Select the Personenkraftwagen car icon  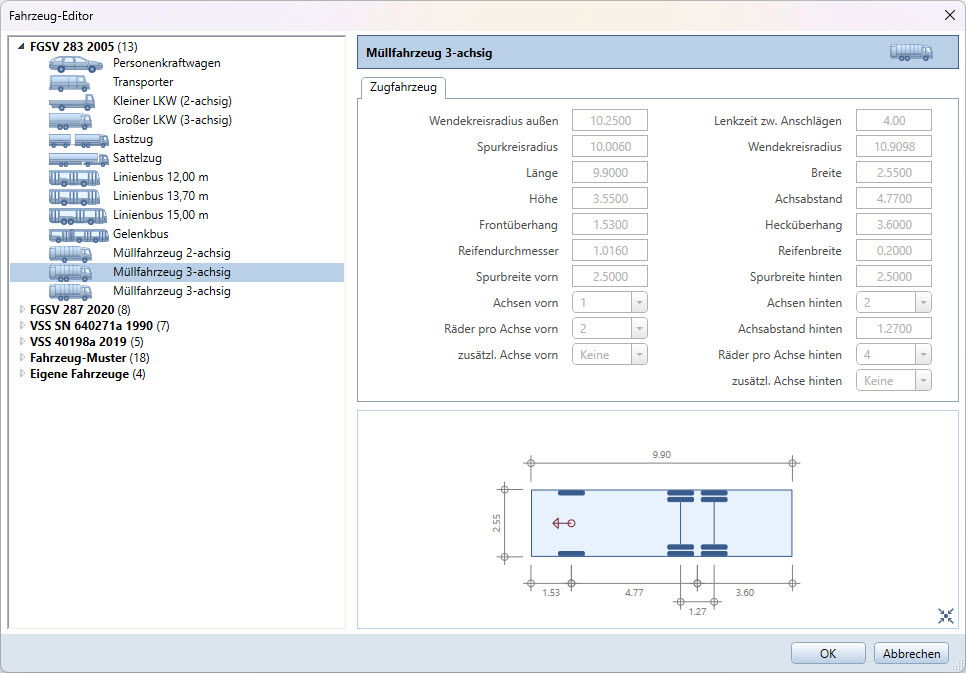click(x=76, y=63)
